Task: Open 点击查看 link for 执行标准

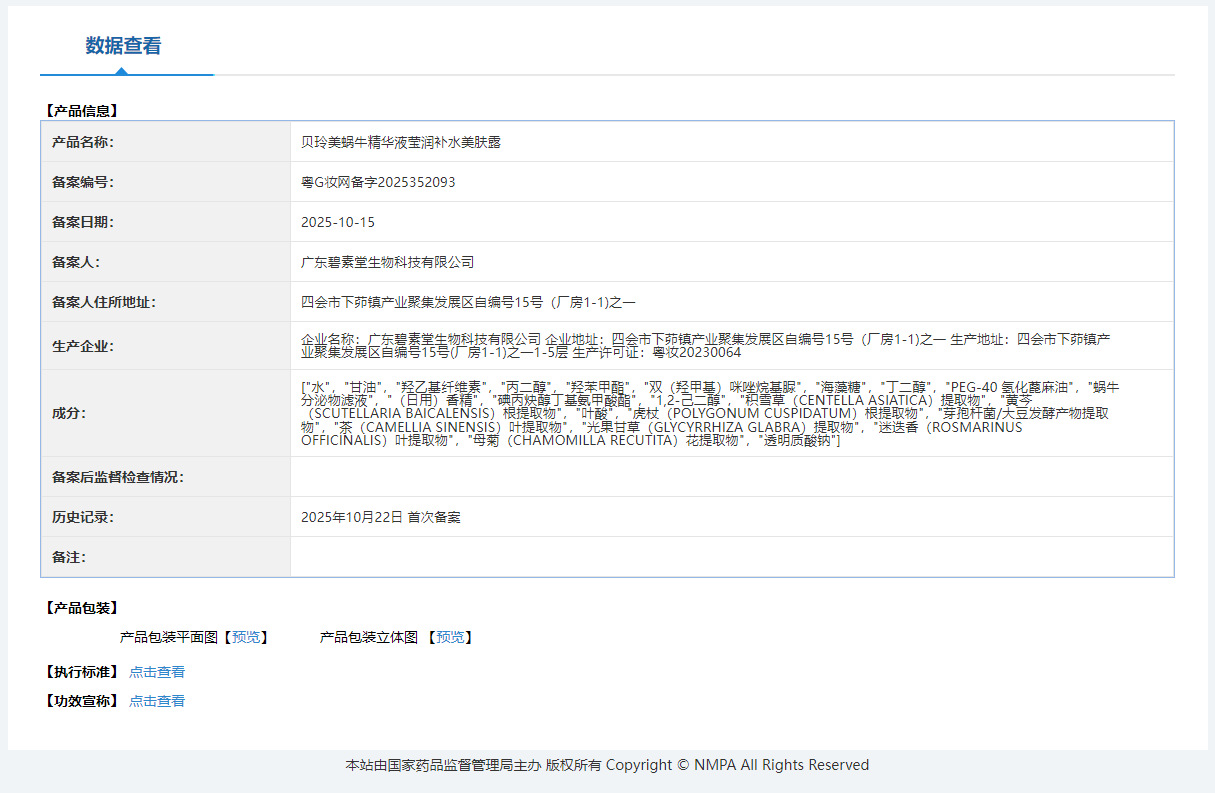Action: [157, 672]
